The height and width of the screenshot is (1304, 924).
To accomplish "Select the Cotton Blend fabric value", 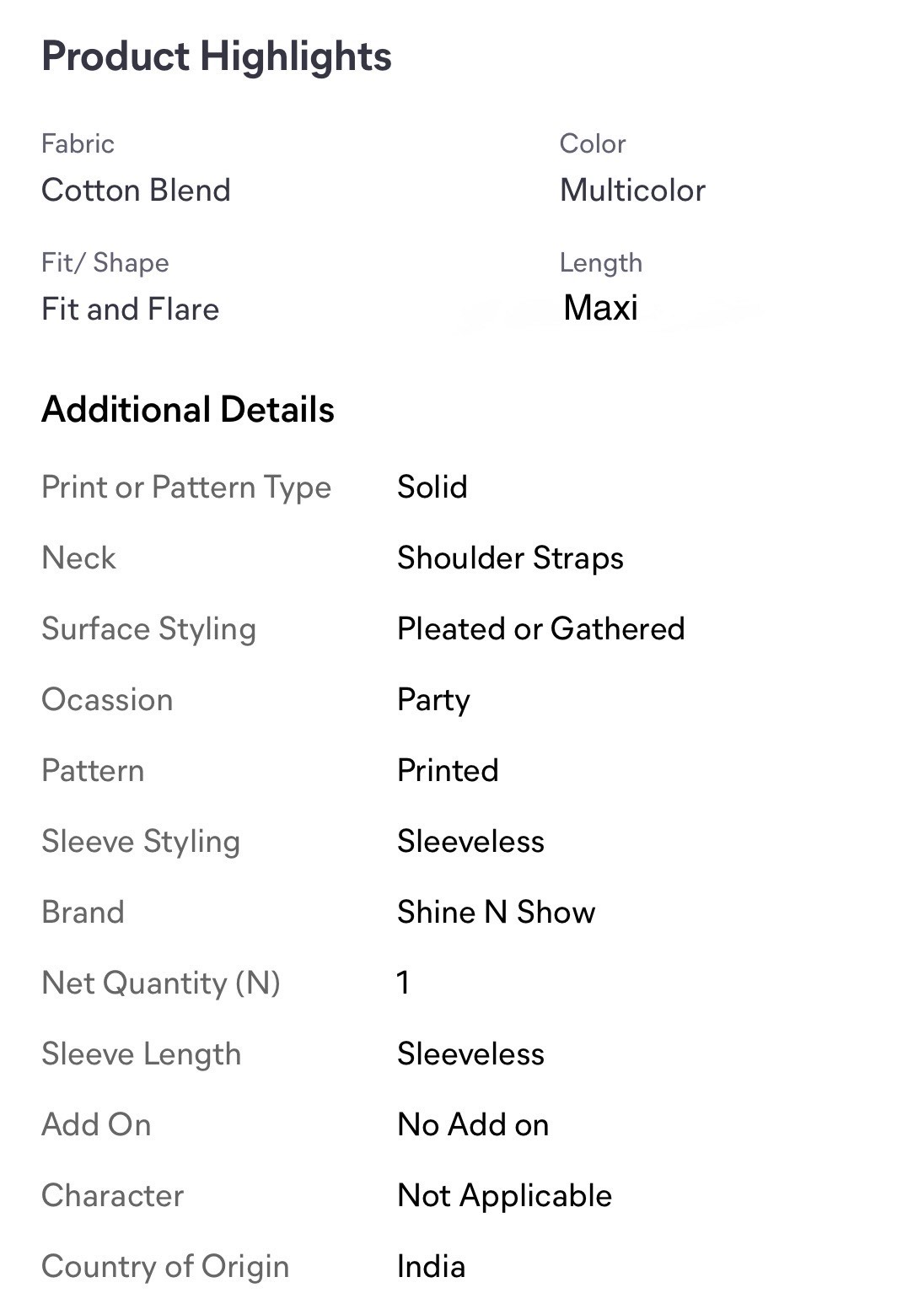I will 136,191.
